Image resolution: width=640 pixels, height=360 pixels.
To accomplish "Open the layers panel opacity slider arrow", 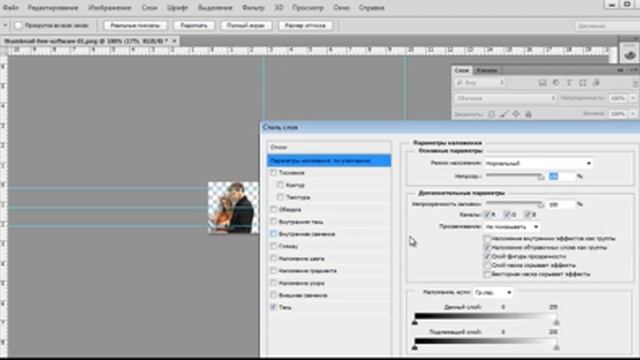I will coord(633,98).
